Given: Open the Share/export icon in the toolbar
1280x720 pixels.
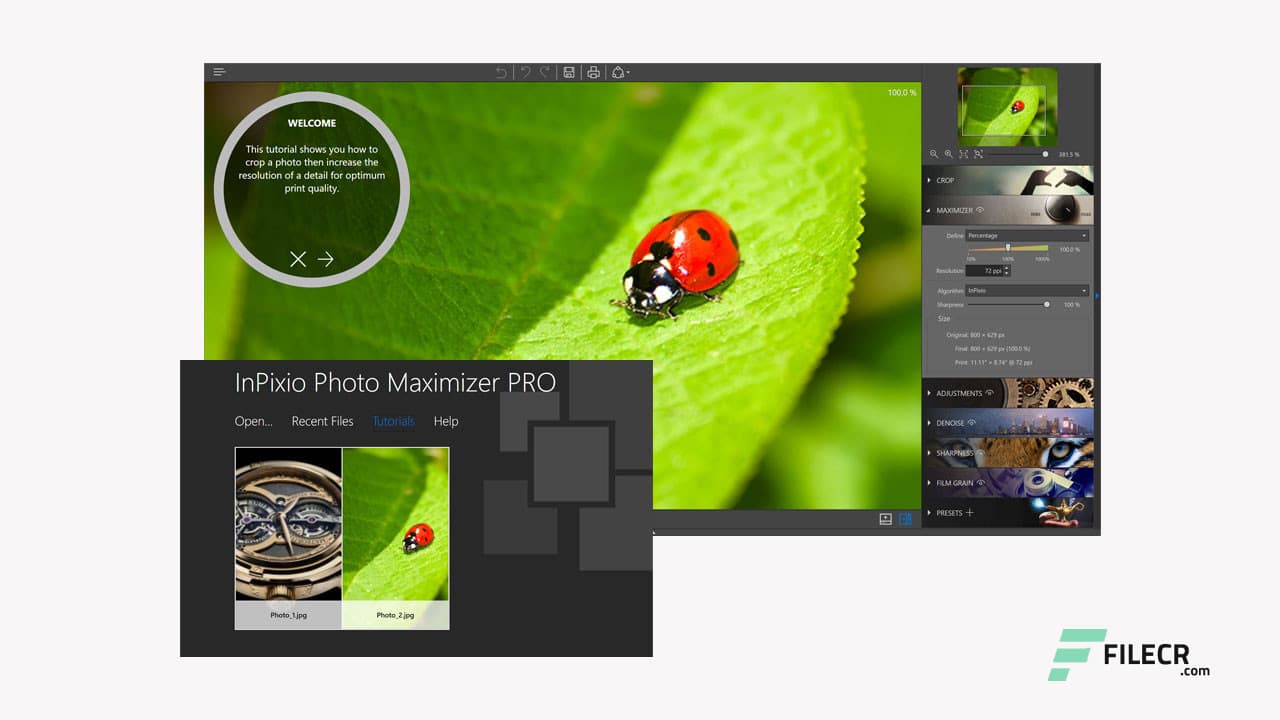Looking at the screenshot, I should click(x=618, y=72).
